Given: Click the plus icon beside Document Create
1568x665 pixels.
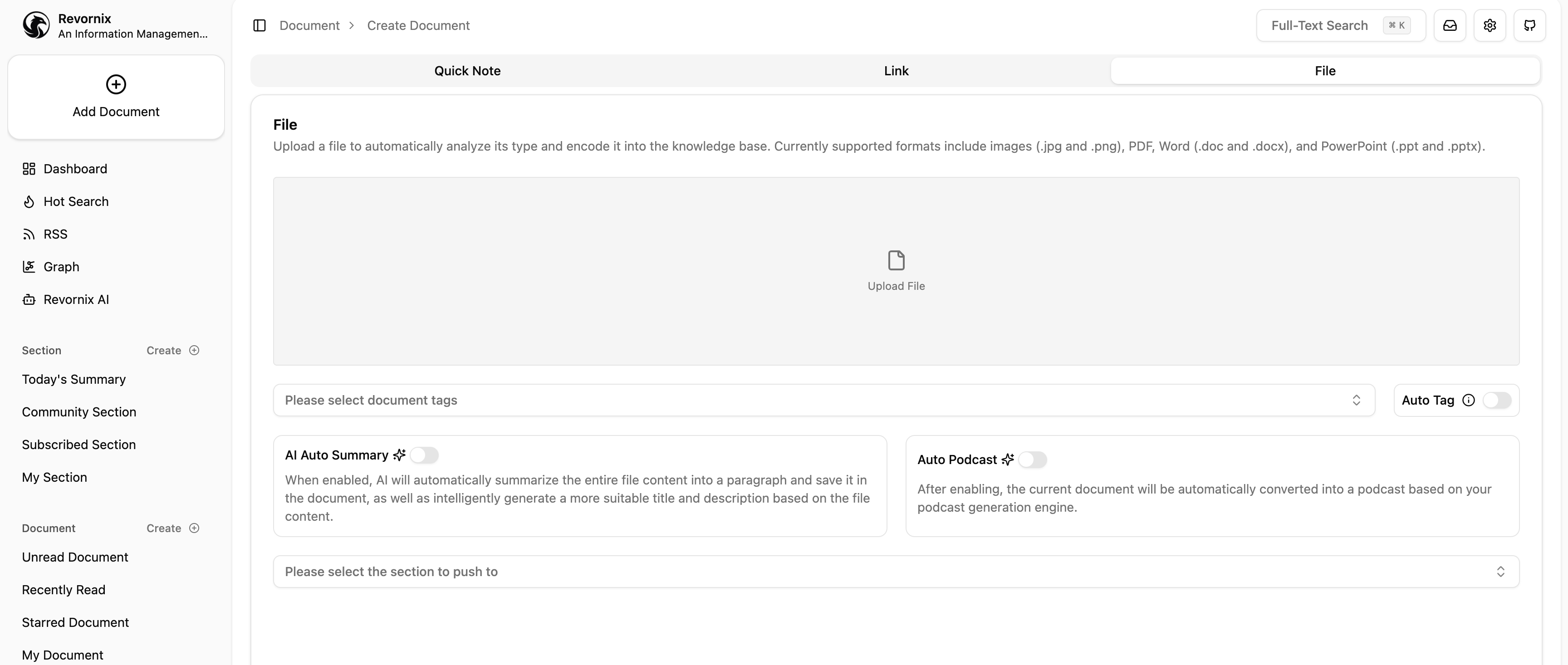Looking at the screenshot, I should click(x=194, y=528).
